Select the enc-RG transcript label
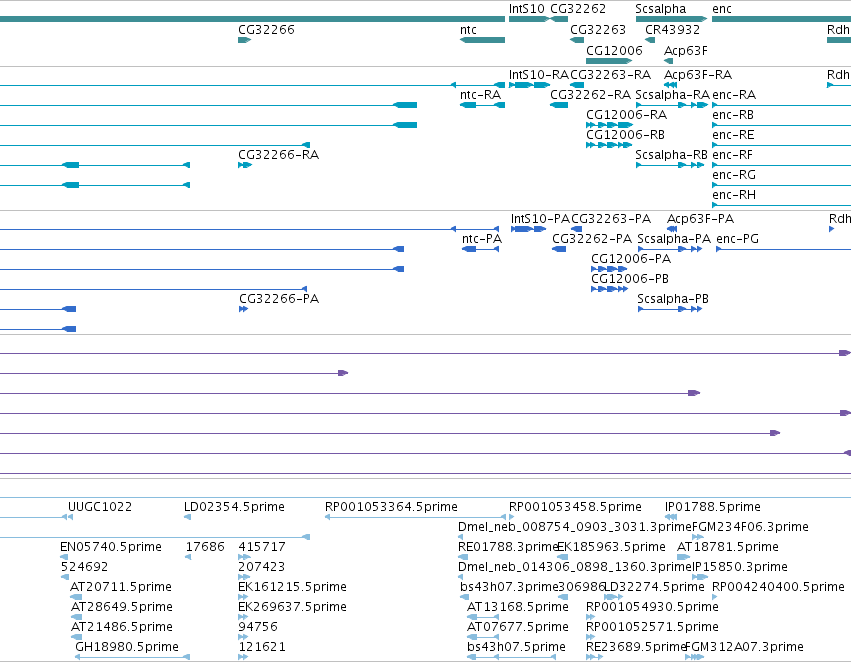851x662 pixels. [734, 175]
